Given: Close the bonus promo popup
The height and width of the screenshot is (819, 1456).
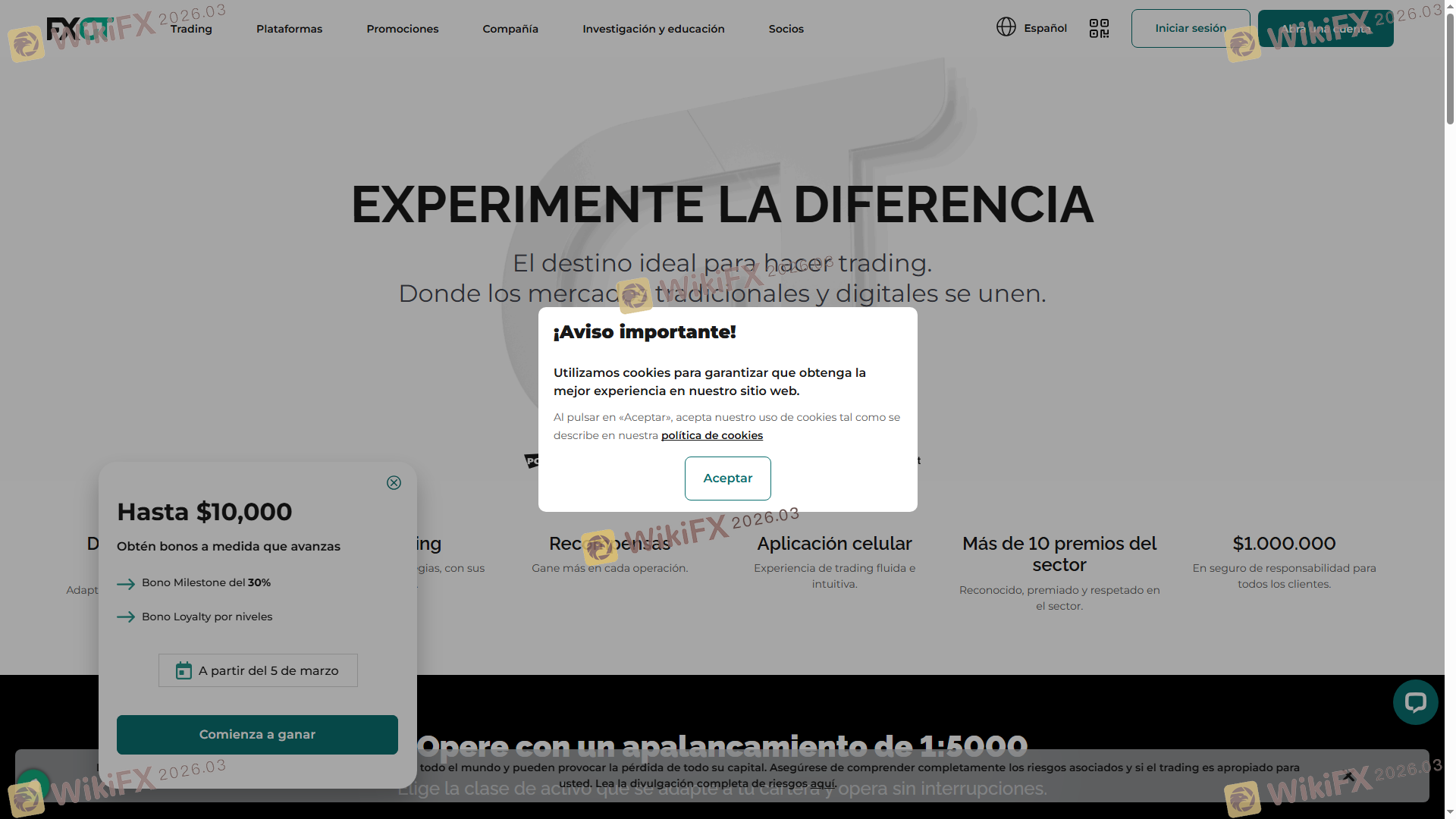Looking at the screenshot, I should tap(394, 483).
